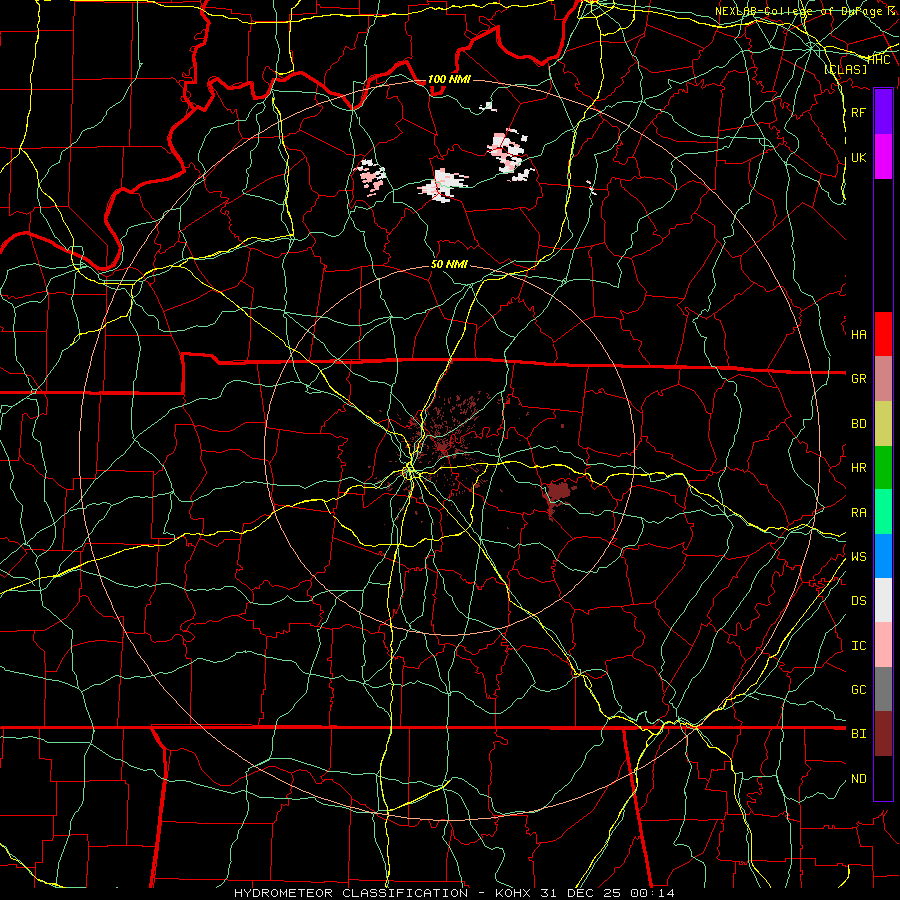The height and width of the screenshot is (900, 900).
Task: Click the 50 NMI range ring label
Action: click(x=449, y=264)
